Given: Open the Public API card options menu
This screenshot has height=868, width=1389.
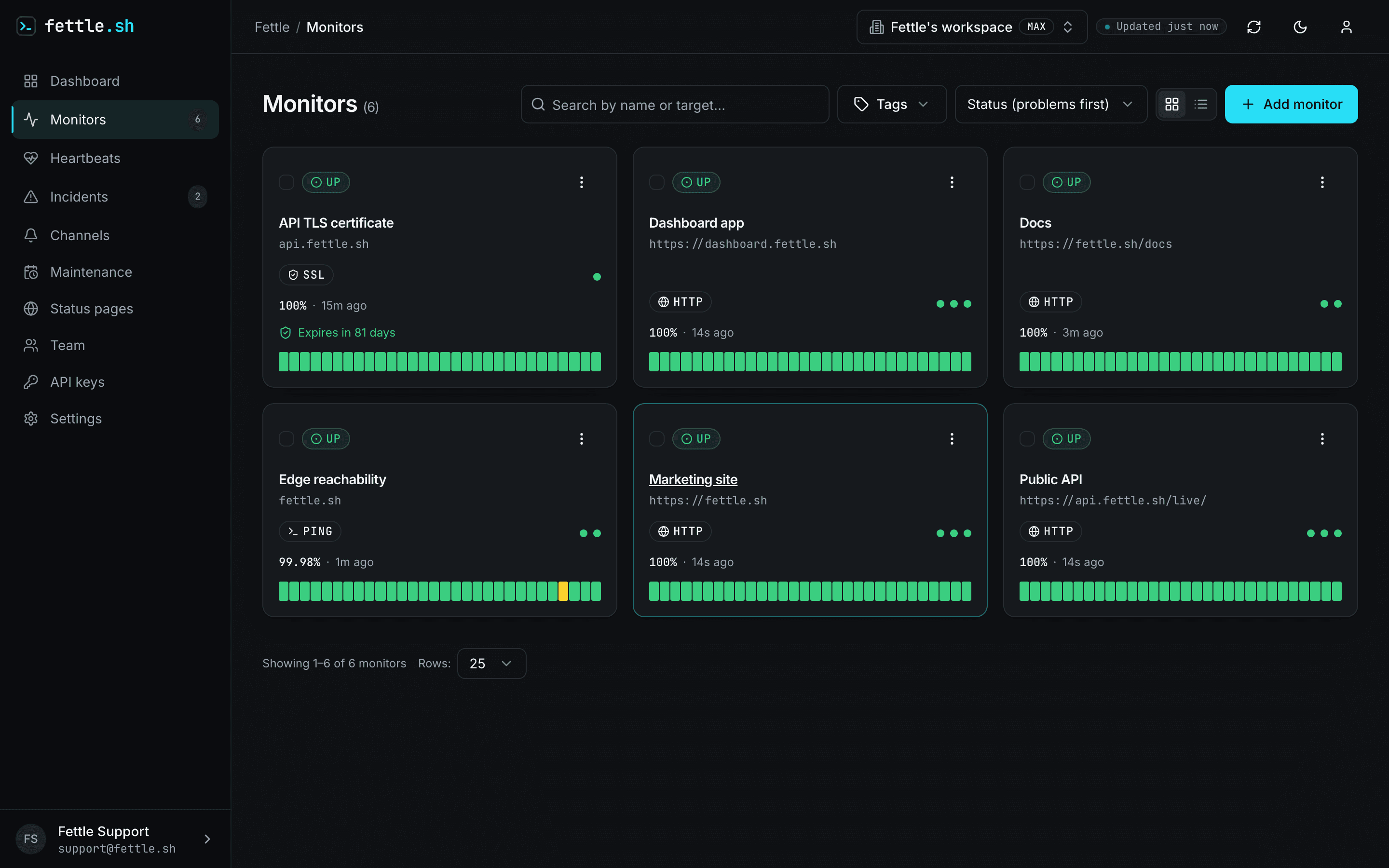Looking at the screenshot, I should pos(1322,439).
